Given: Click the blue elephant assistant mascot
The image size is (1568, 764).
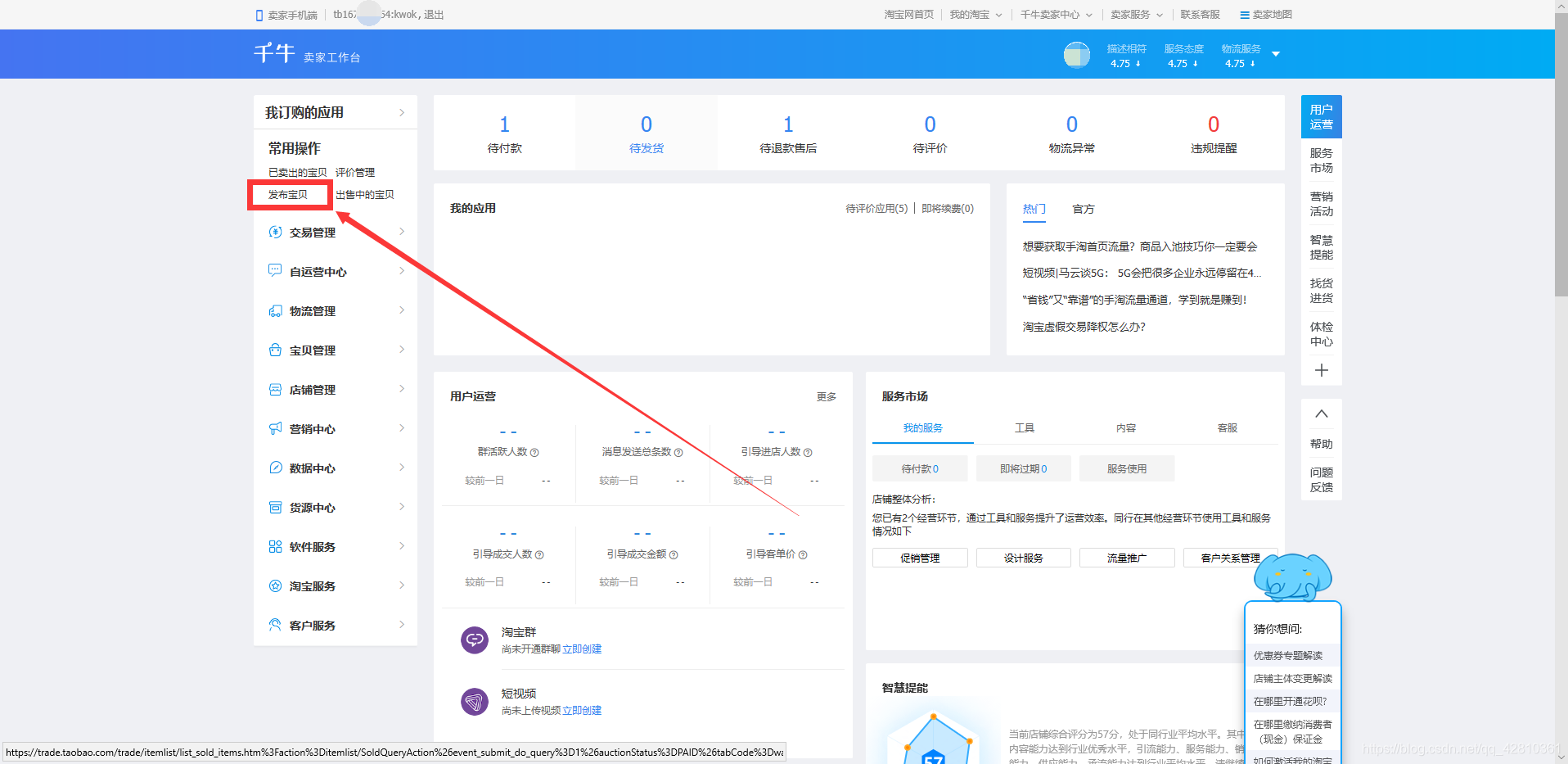Looking at the screenshot, I should [1292, 576].
